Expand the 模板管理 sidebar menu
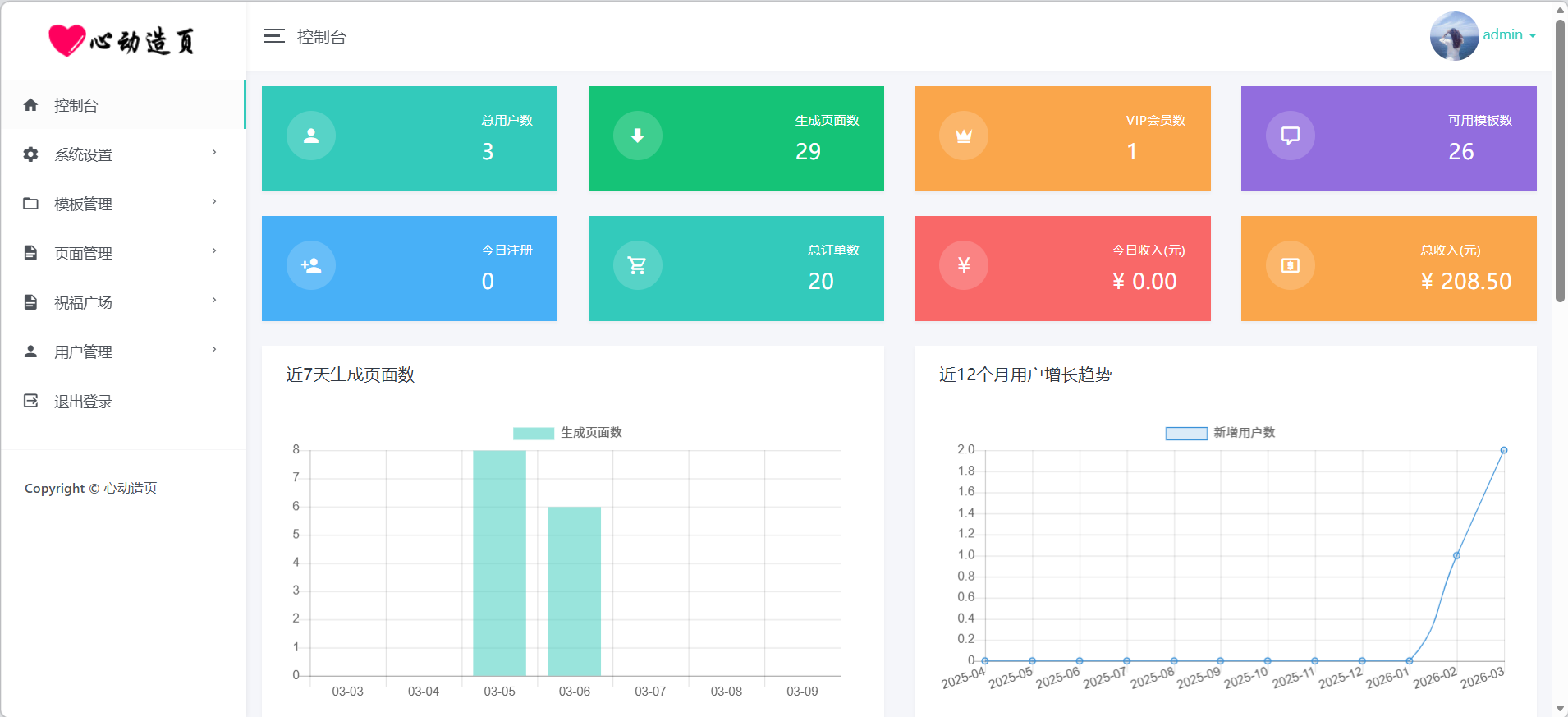 (123, 204)
